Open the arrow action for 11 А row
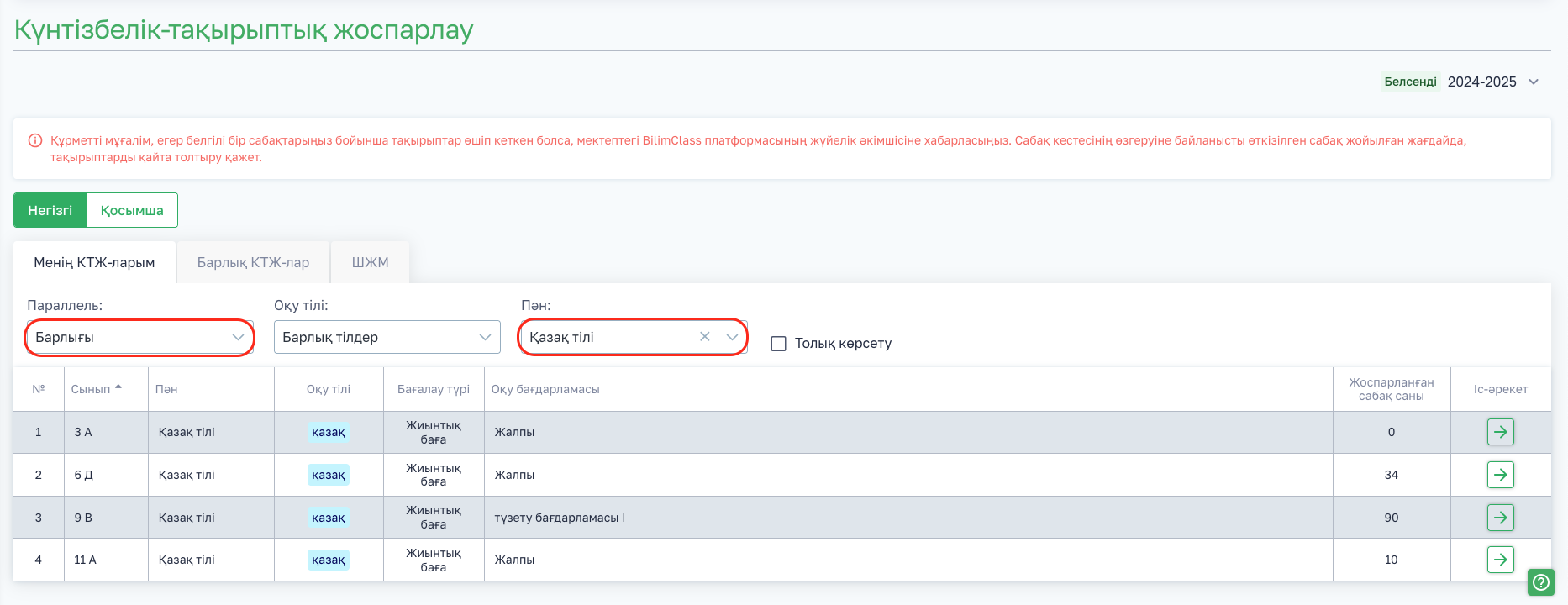The image size is (1568, 605). coord(1500,560)
